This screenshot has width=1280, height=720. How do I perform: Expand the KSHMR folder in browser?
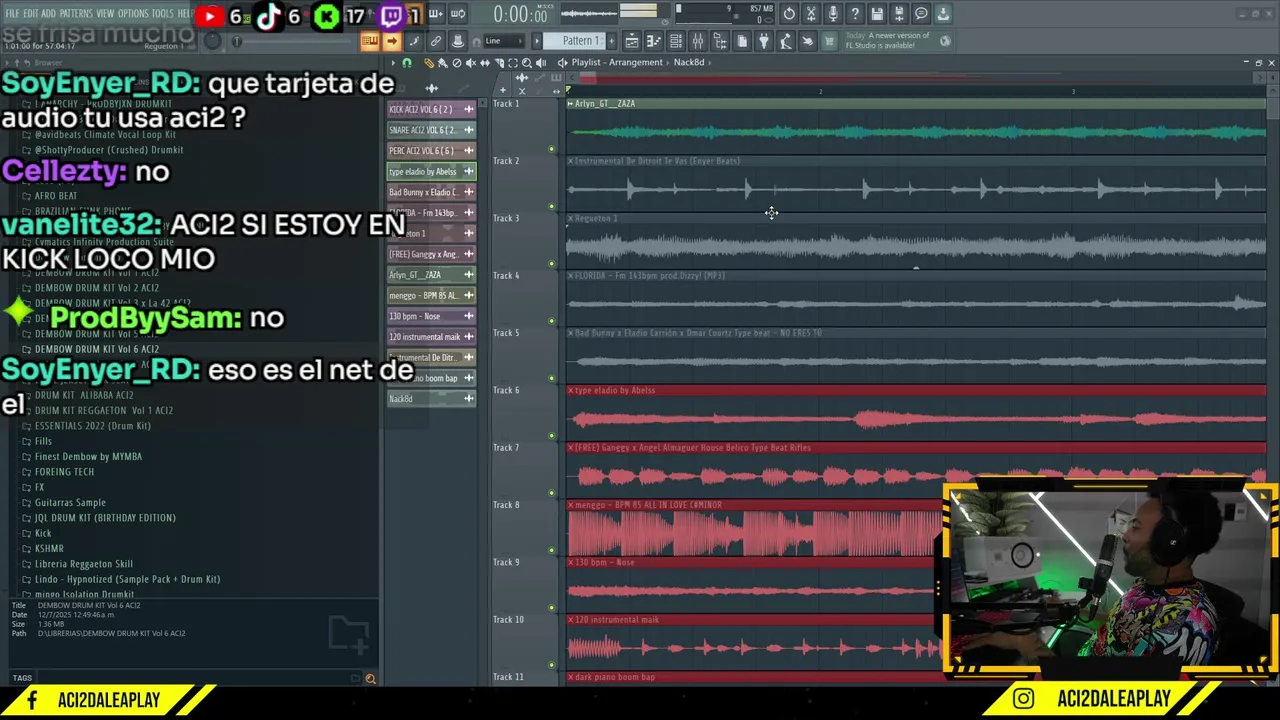click(x=49, y=548)
